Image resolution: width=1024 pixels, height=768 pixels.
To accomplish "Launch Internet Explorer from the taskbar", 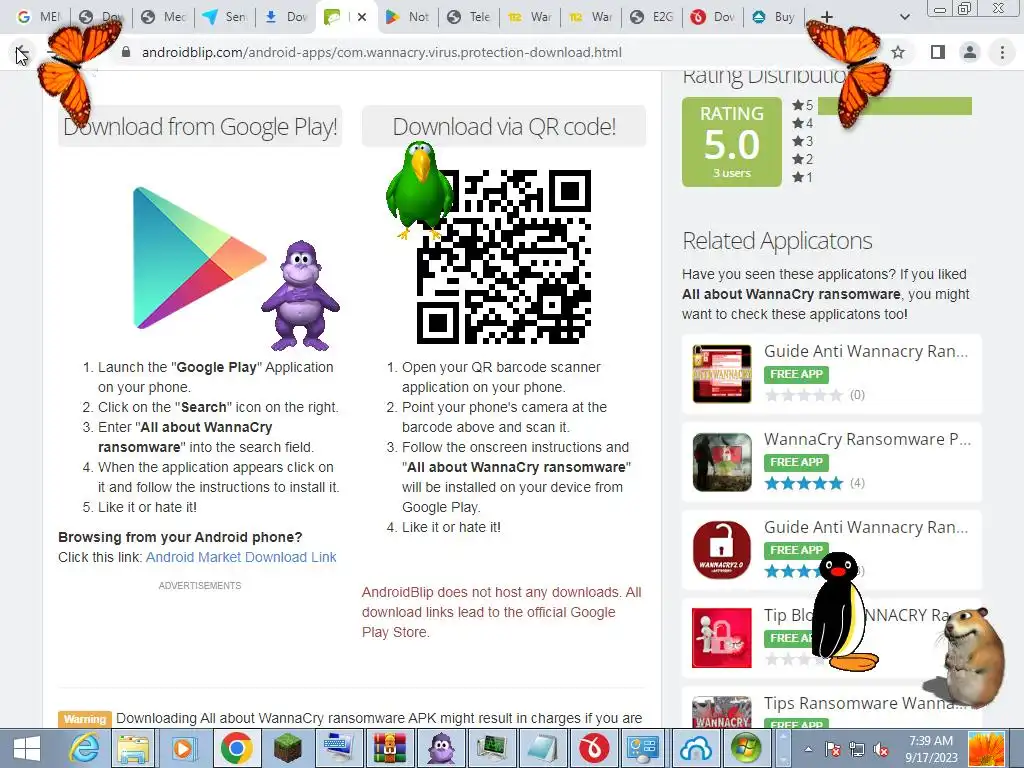I will (x=84, y=748).
